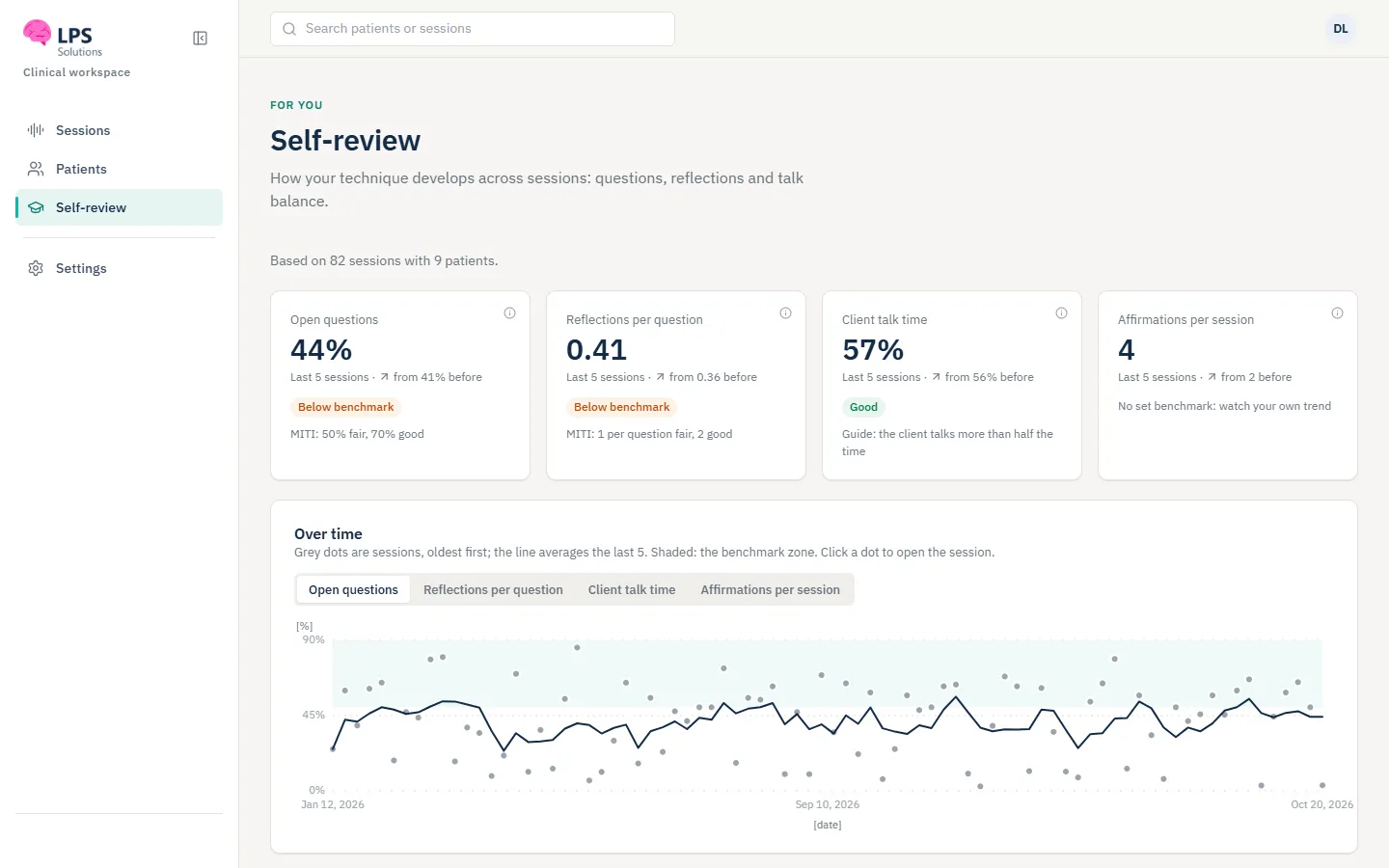Show info for Client talk time card
Screen dimensions: 1389x868
[x=1061, y=313]
